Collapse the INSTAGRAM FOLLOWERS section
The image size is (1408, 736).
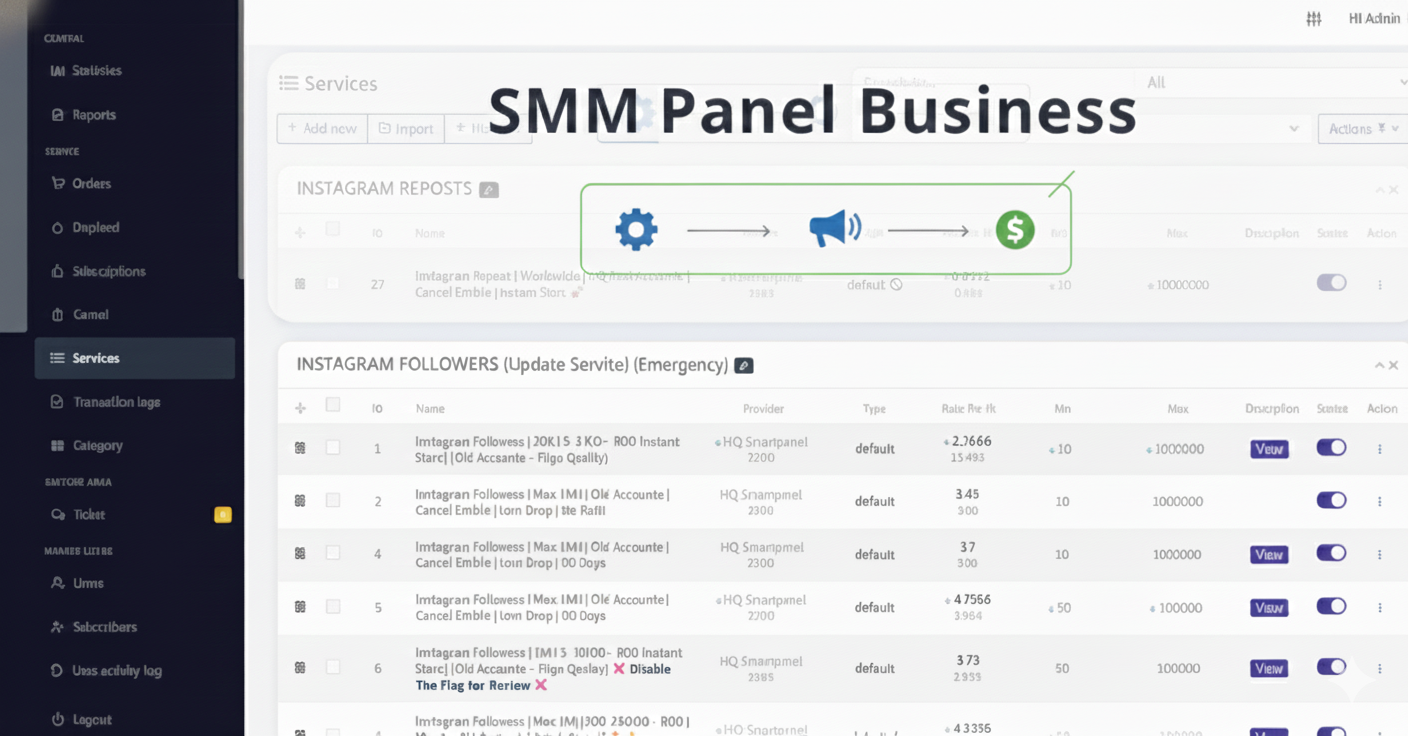coord(1378,365)
